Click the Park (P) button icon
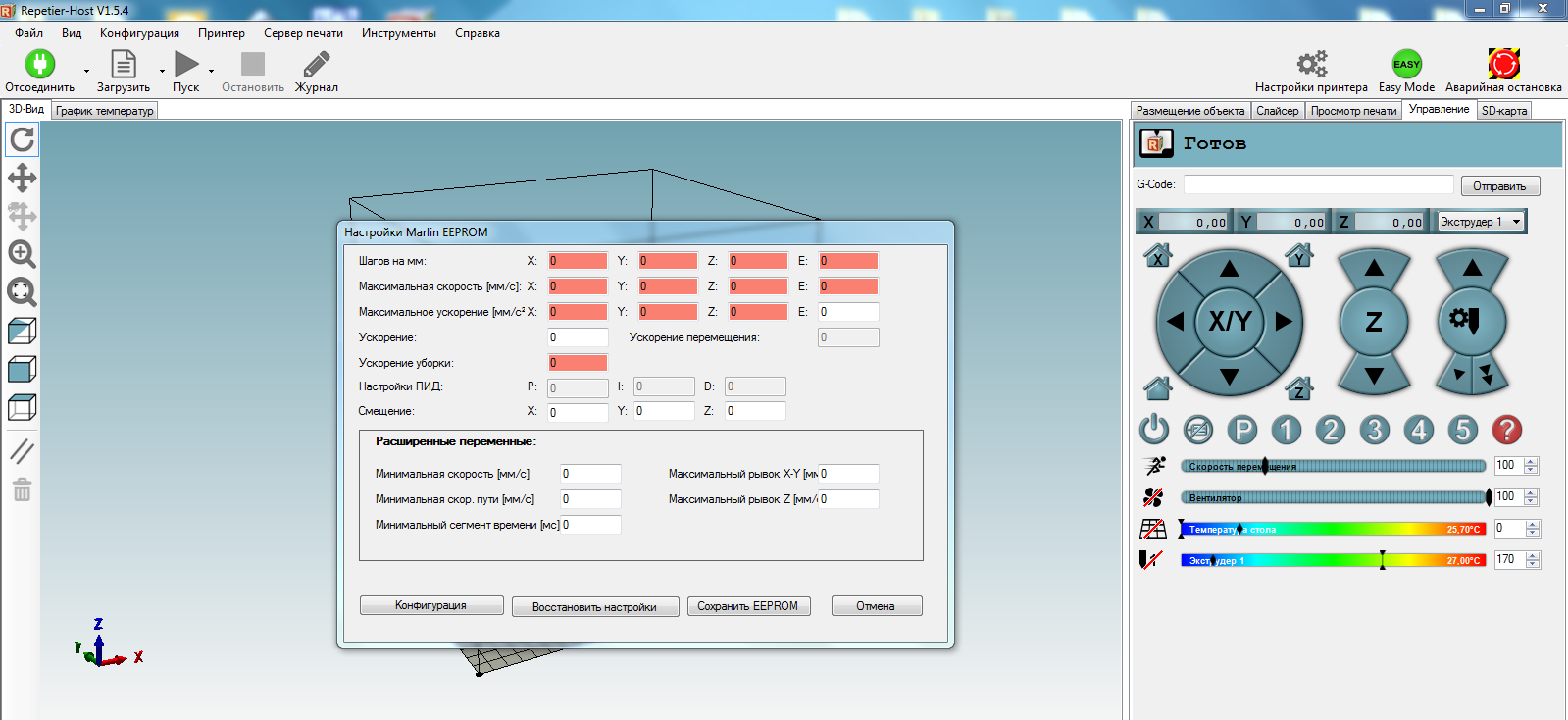The height and width of the screenshot is (720, 1568). tap(1242, 430)
